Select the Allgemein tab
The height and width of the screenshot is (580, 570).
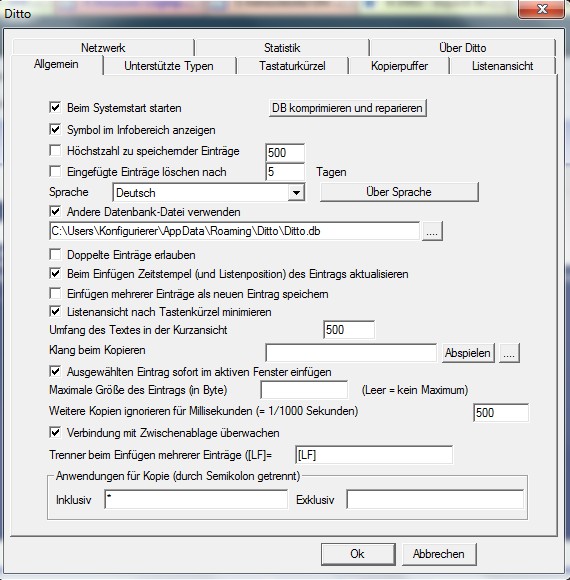pos(56,64)
